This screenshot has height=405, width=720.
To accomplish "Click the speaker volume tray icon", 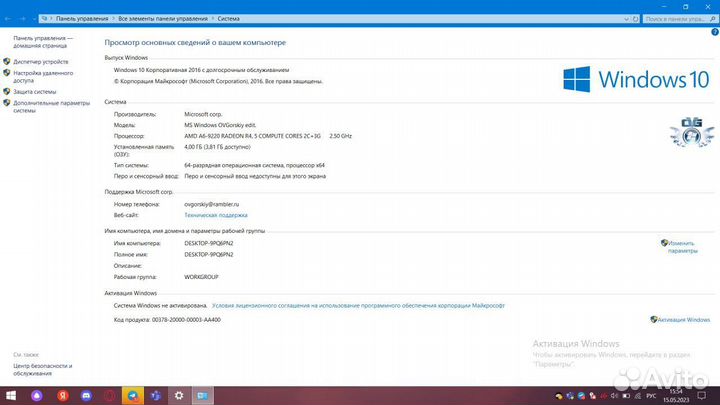I will point(614,395).
